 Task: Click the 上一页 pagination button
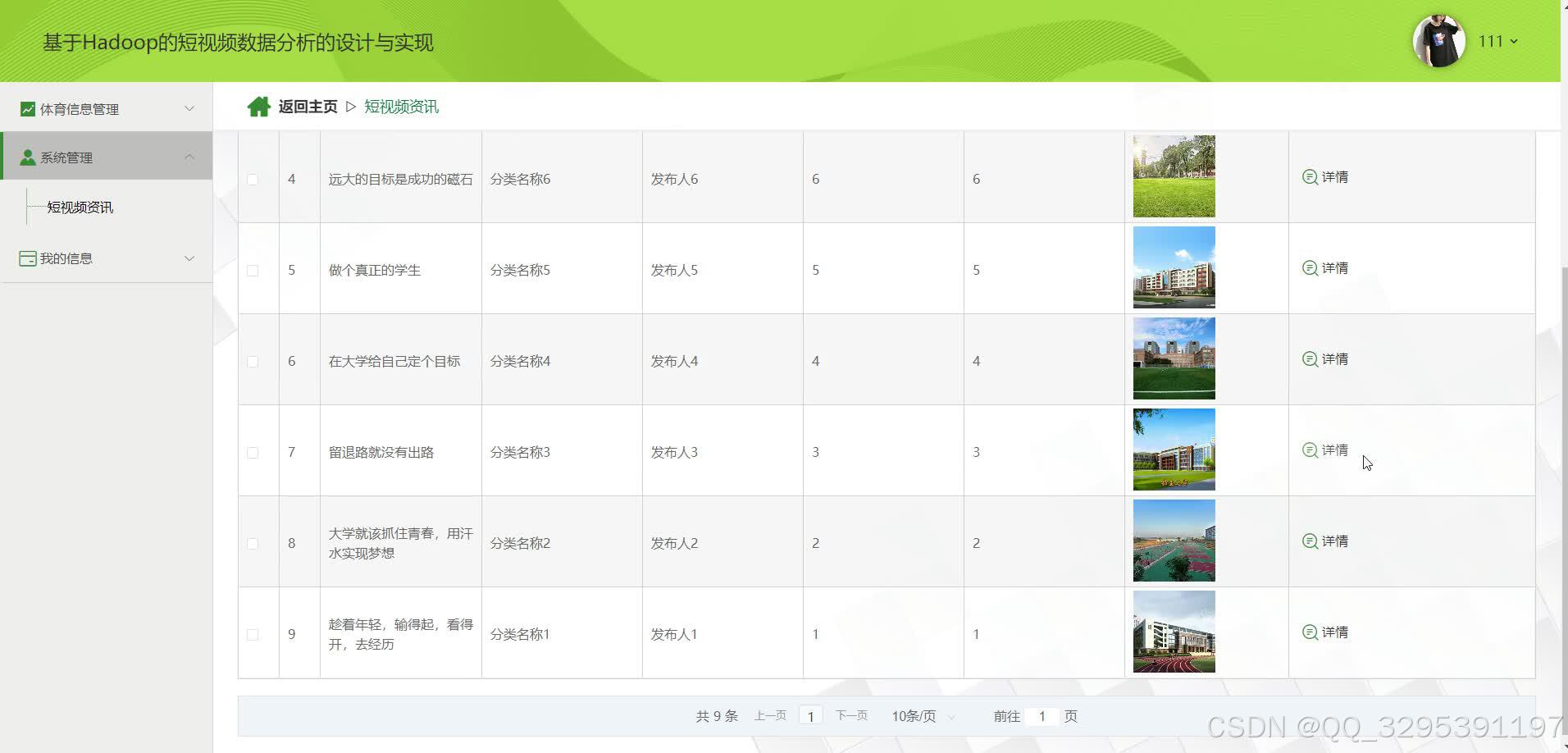tap(770, 716)
